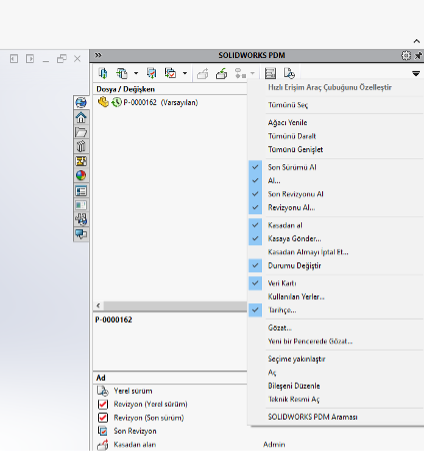Open the SOLIDWORKS Resources globe tab
The image size is (424, 452).
pos(81,102)
